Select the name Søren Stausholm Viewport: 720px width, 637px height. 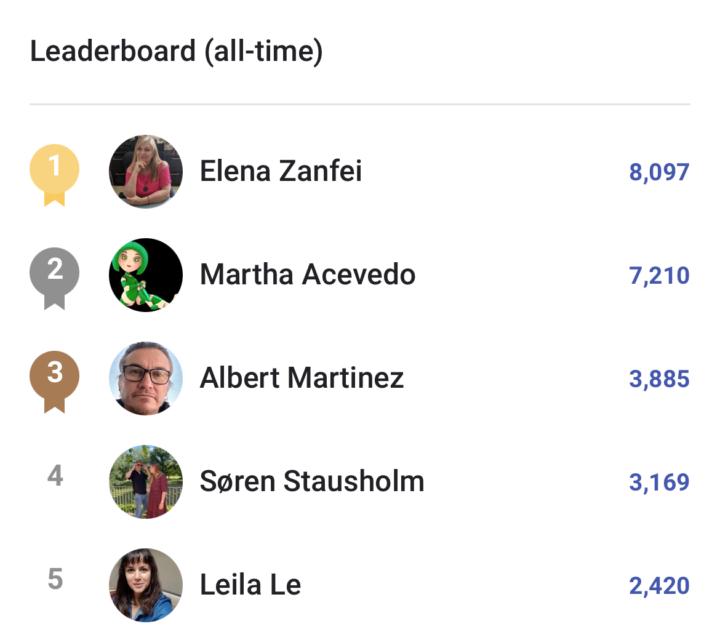(x=312, y=481)
